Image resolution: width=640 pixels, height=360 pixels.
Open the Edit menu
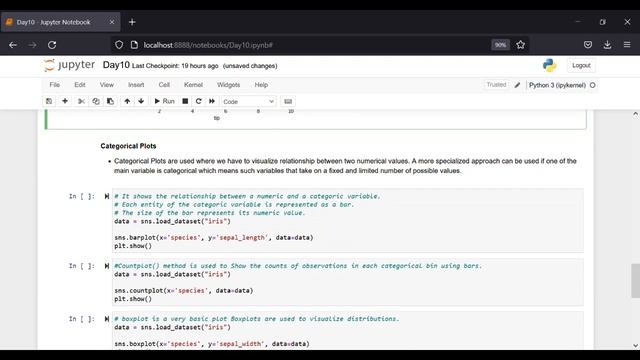pyautogui.click(x=80, y=85)
